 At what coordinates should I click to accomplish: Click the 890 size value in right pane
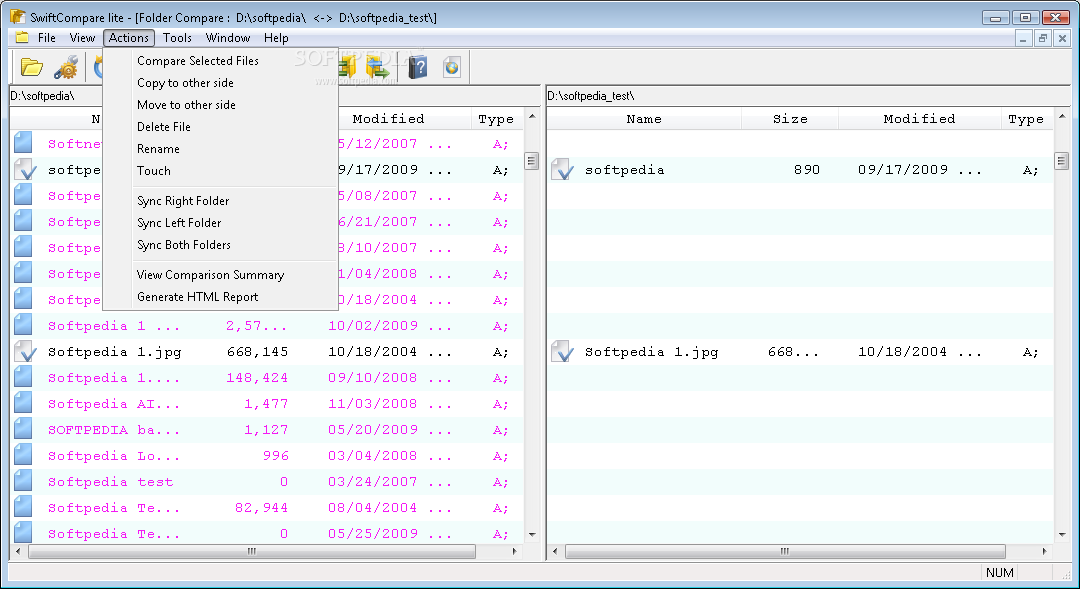pyautogui.click(x=807, y=169)
